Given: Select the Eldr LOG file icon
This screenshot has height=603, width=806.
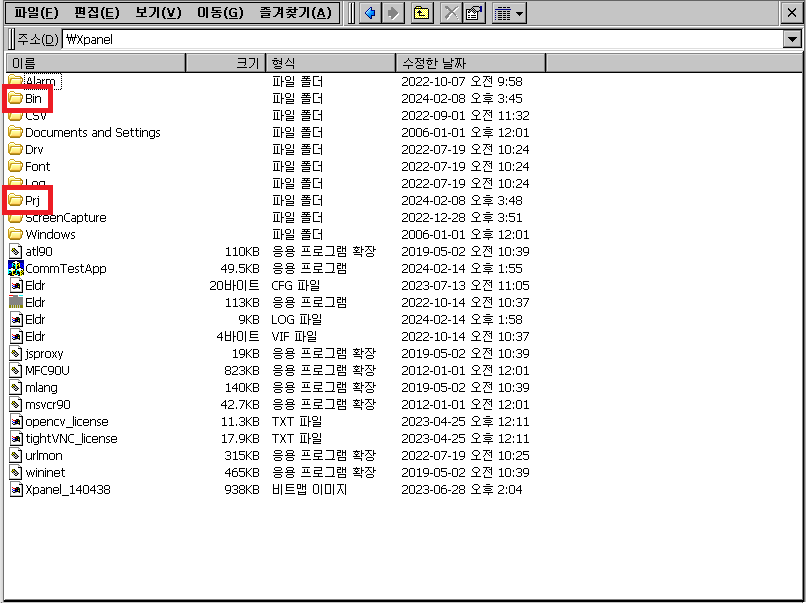Looking at the screenshot, I should pyautogui.click(x=16, y=319).
